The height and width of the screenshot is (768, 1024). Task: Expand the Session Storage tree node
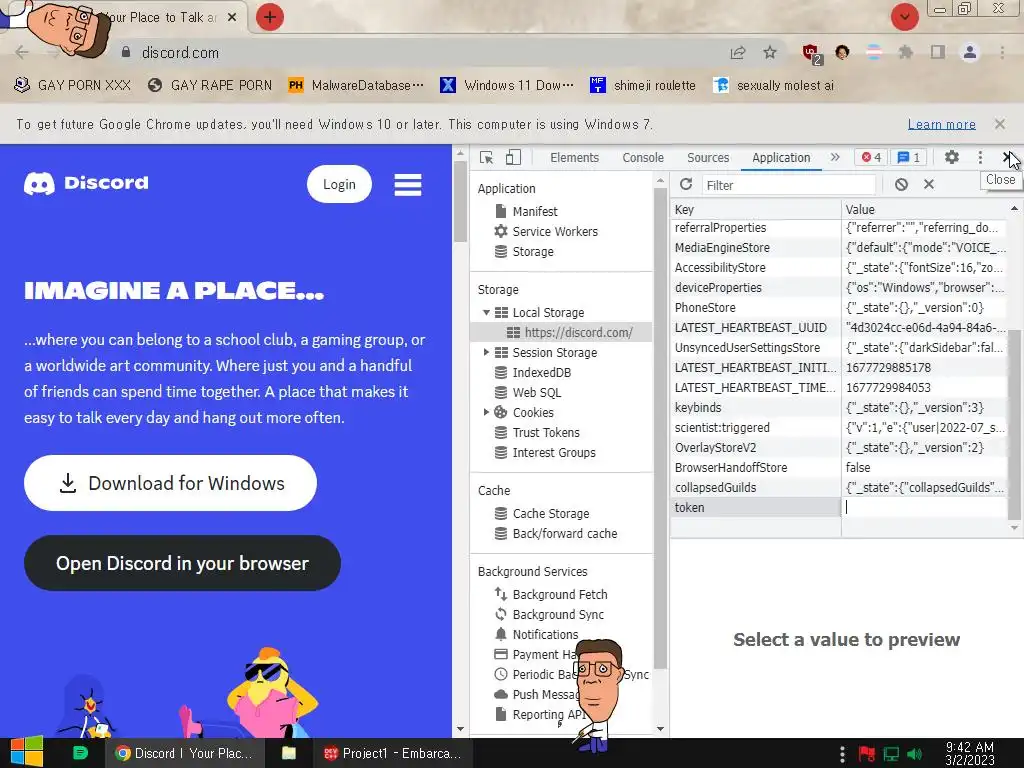pyautogui.click(x=486, y=352)
